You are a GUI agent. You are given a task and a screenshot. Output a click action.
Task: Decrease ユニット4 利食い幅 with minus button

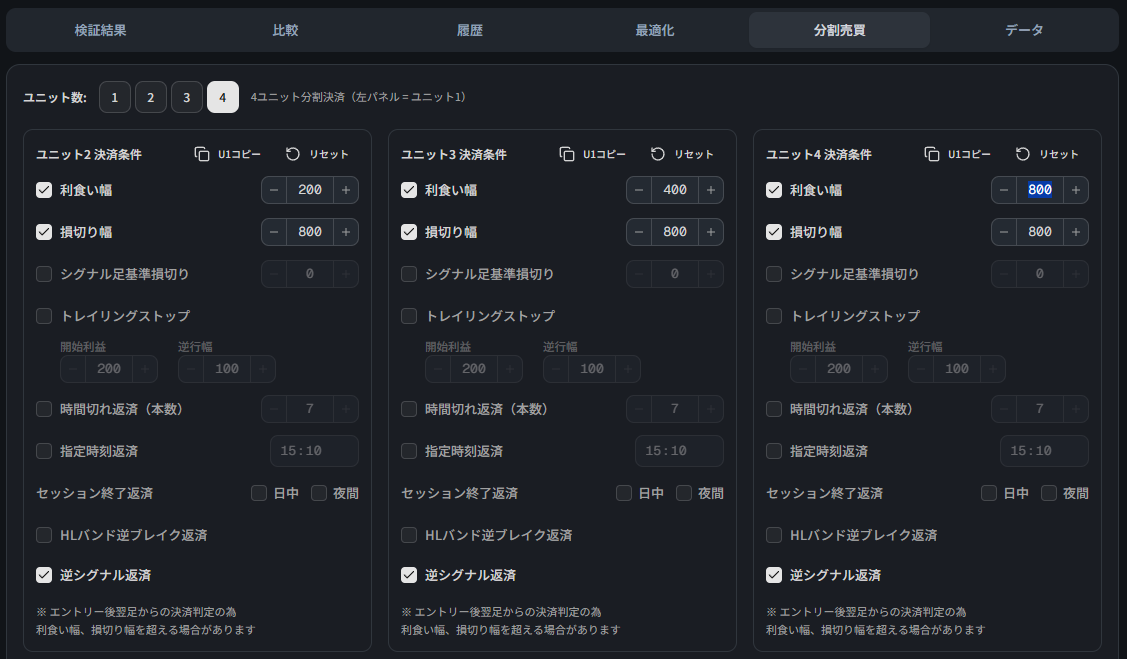click(1004, 190)
